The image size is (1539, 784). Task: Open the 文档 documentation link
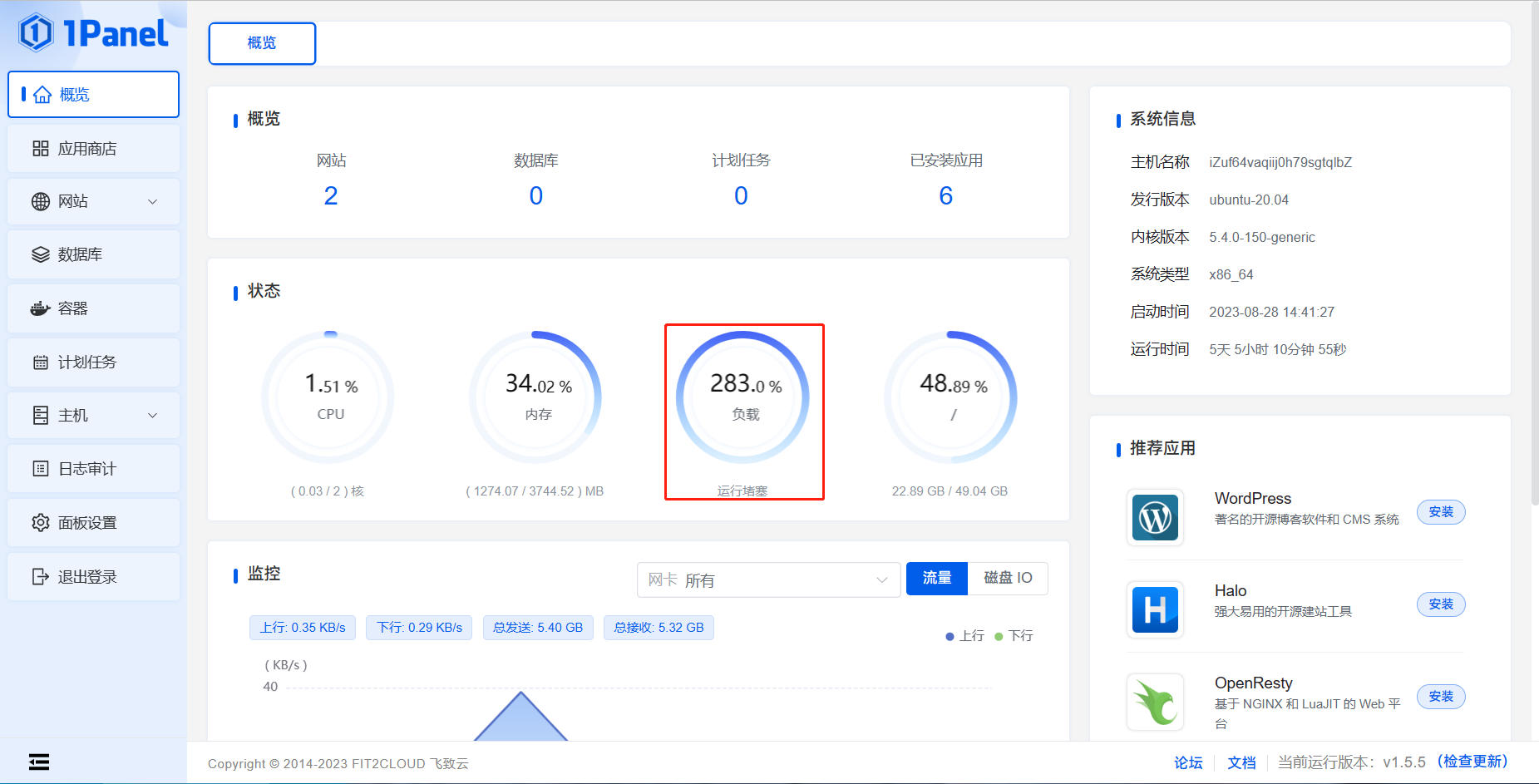click(1241, 762)
